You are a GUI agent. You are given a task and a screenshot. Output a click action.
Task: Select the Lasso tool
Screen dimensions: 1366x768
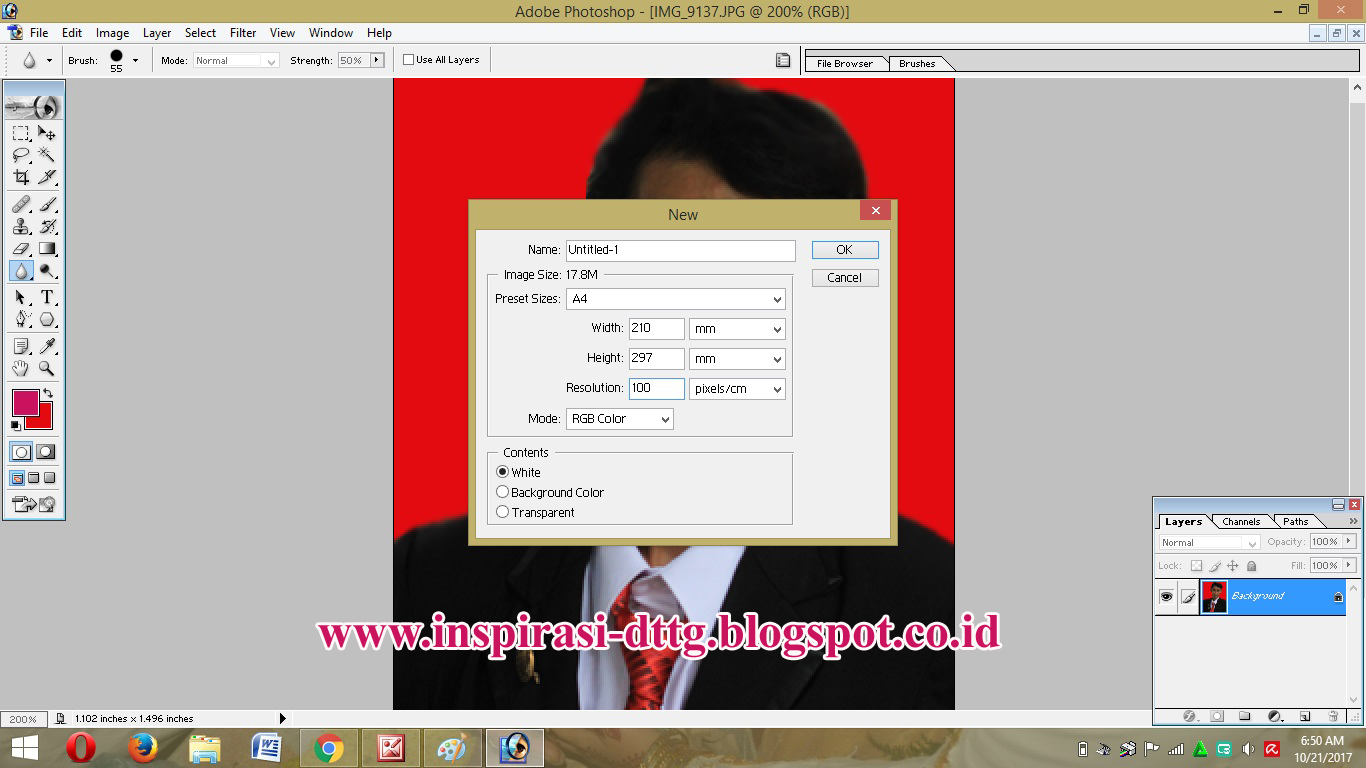21,155
